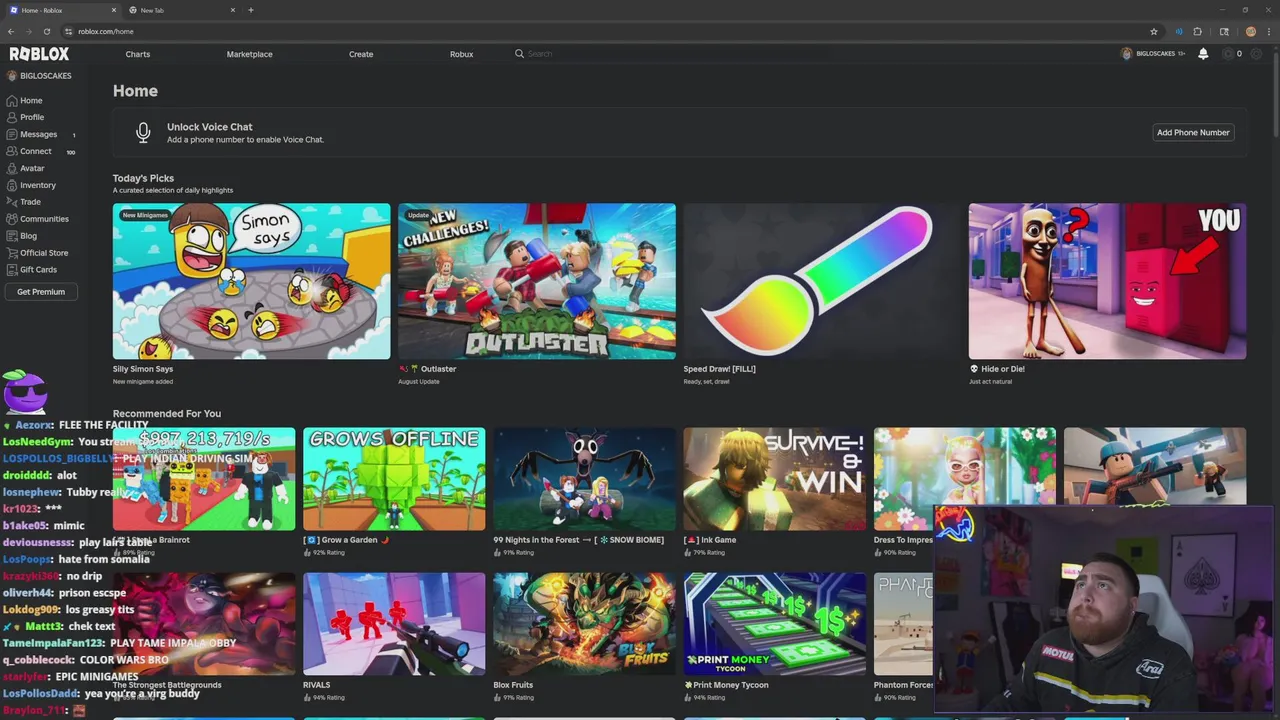Image resolution: width=1280 pixels, height=720 pixels.
Task: Go back in the browser
Action: pos(11,31)
